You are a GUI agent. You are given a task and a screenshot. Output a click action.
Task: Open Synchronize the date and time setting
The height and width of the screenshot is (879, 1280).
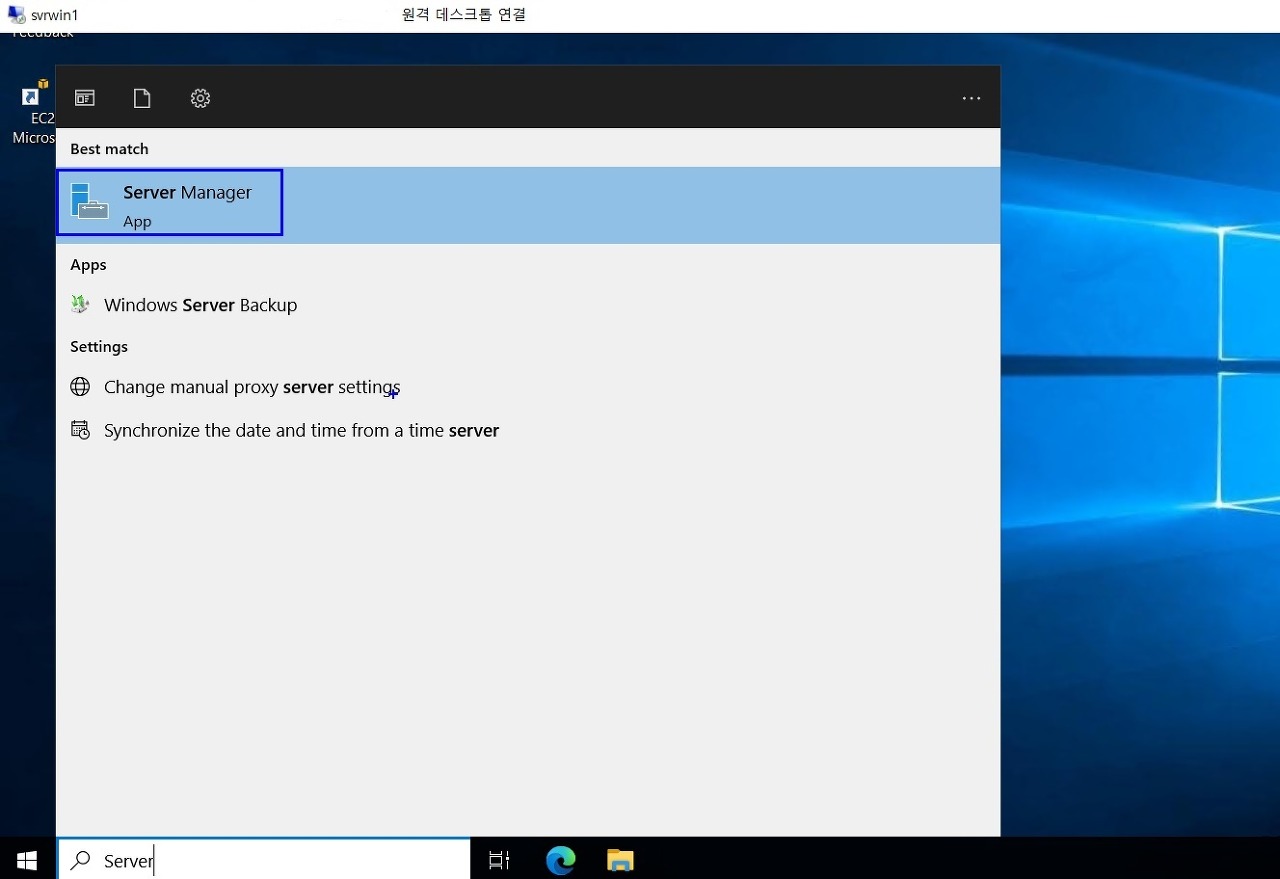[x=528, y=431]
